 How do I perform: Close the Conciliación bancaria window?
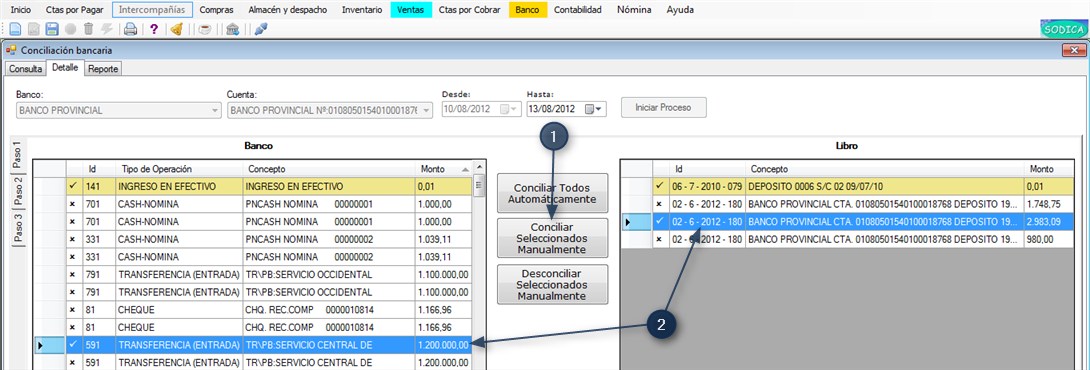[x=1073, y=51]
